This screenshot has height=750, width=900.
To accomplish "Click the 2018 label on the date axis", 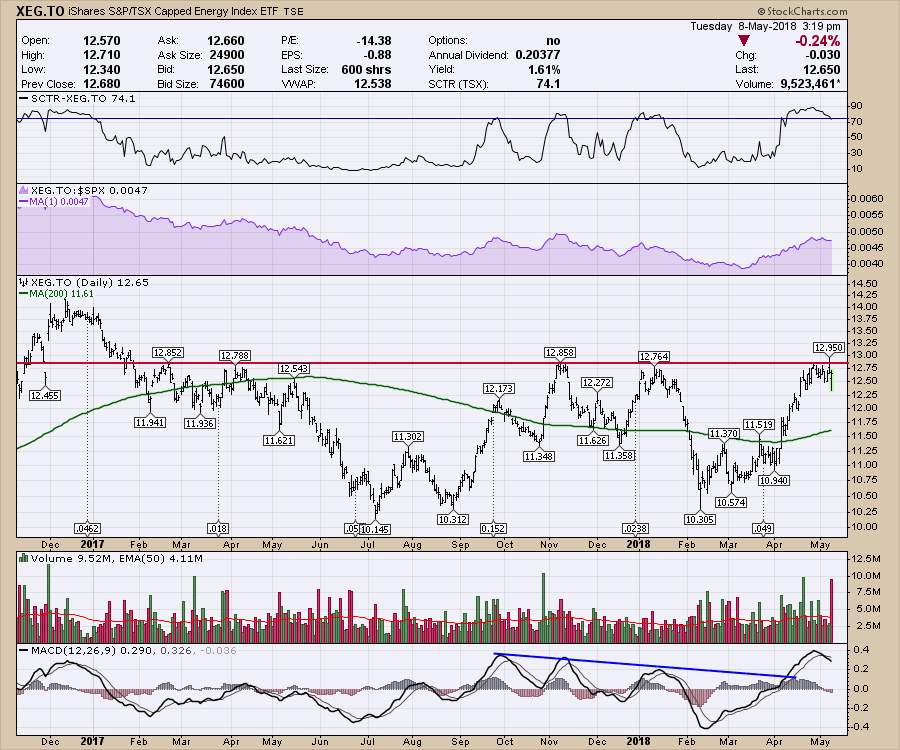I will point(638,544).
